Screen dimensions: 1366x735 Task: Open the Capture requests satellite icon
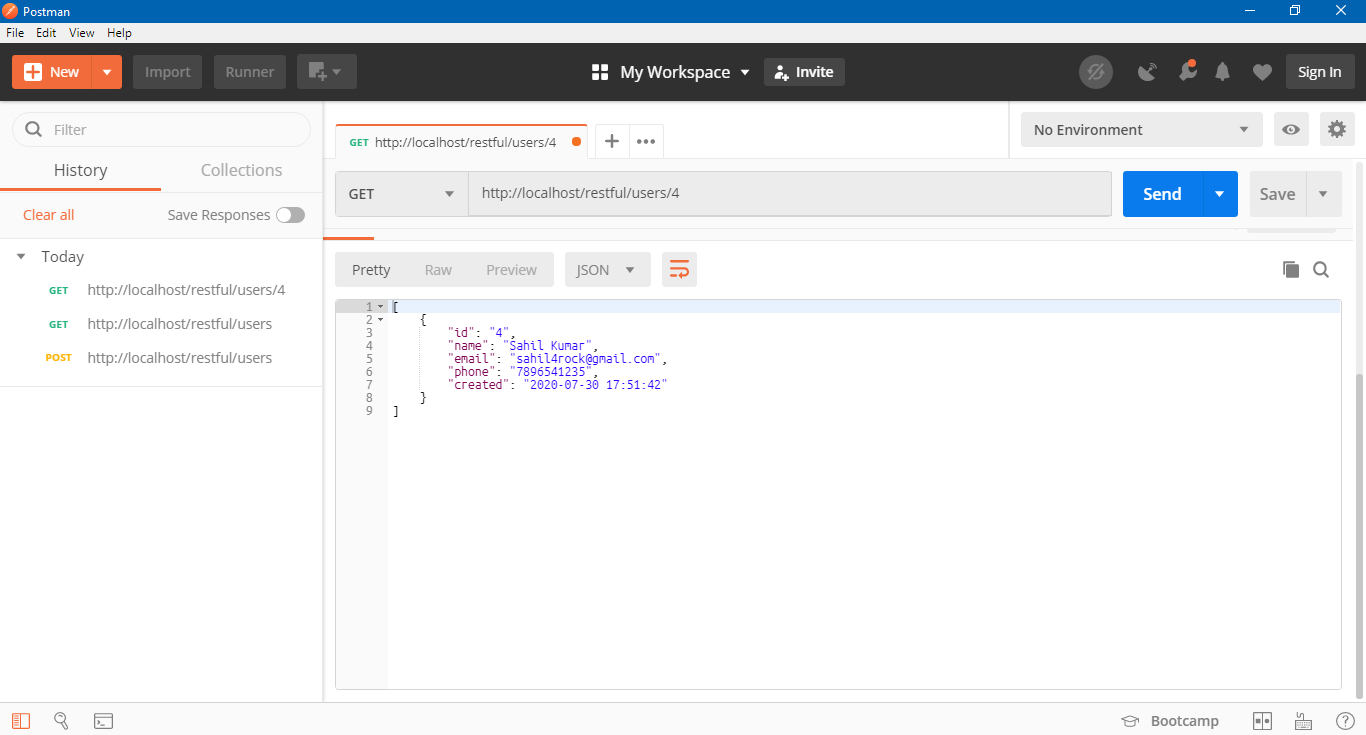1147,71
